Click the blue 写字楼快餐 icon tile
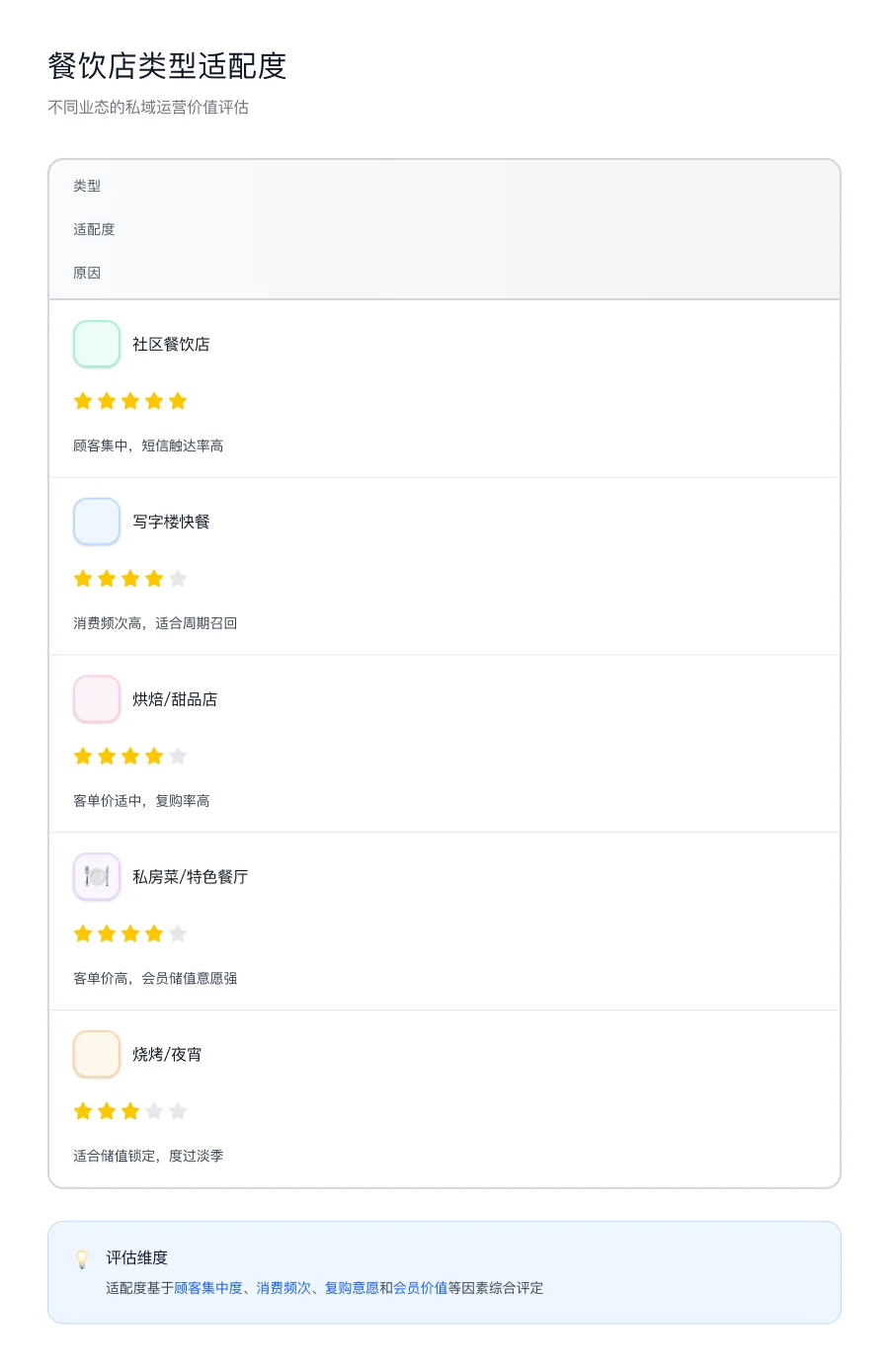This screenshot has width=889, height=1372. (x=97, y=522)
